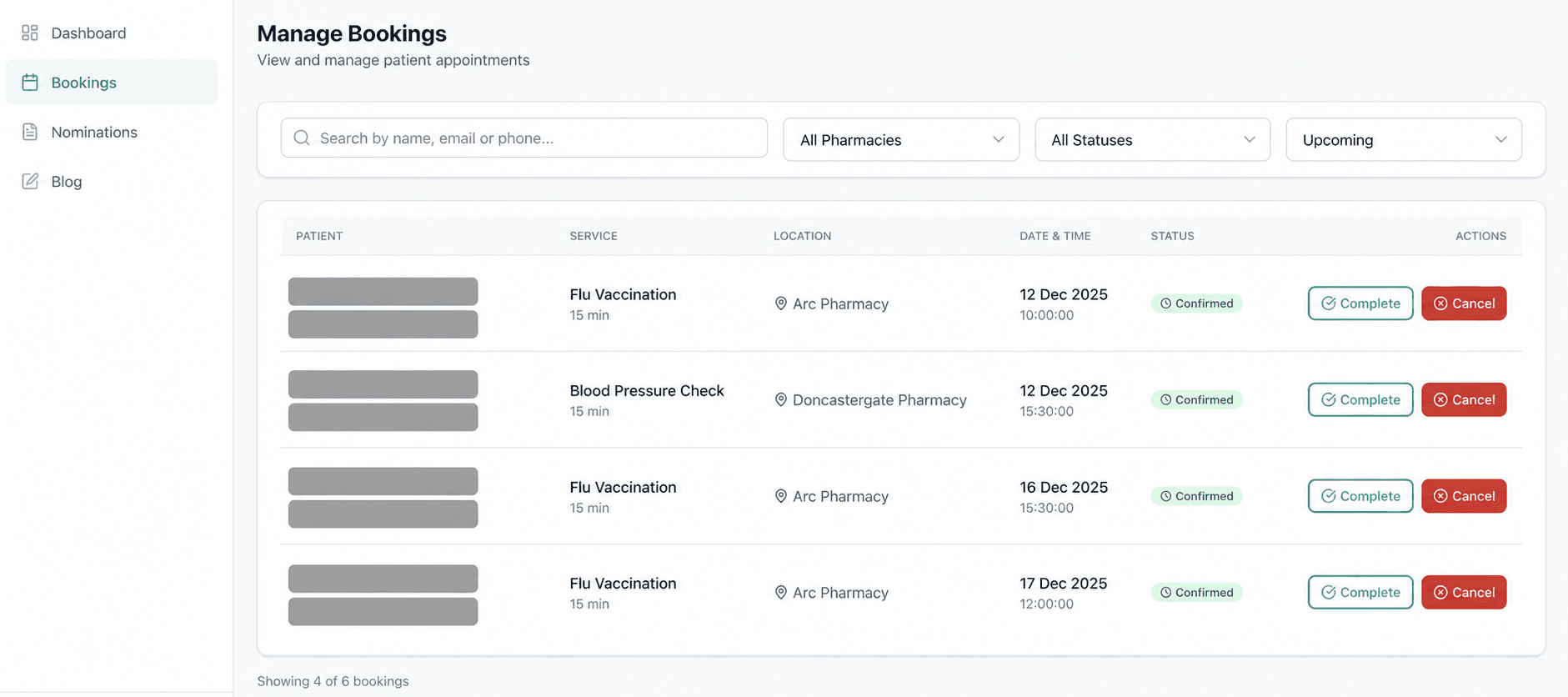Click location pin for 12 Dec 10:00 Arc Pharmacy
1568x697 pixels.
click(781, 303)
